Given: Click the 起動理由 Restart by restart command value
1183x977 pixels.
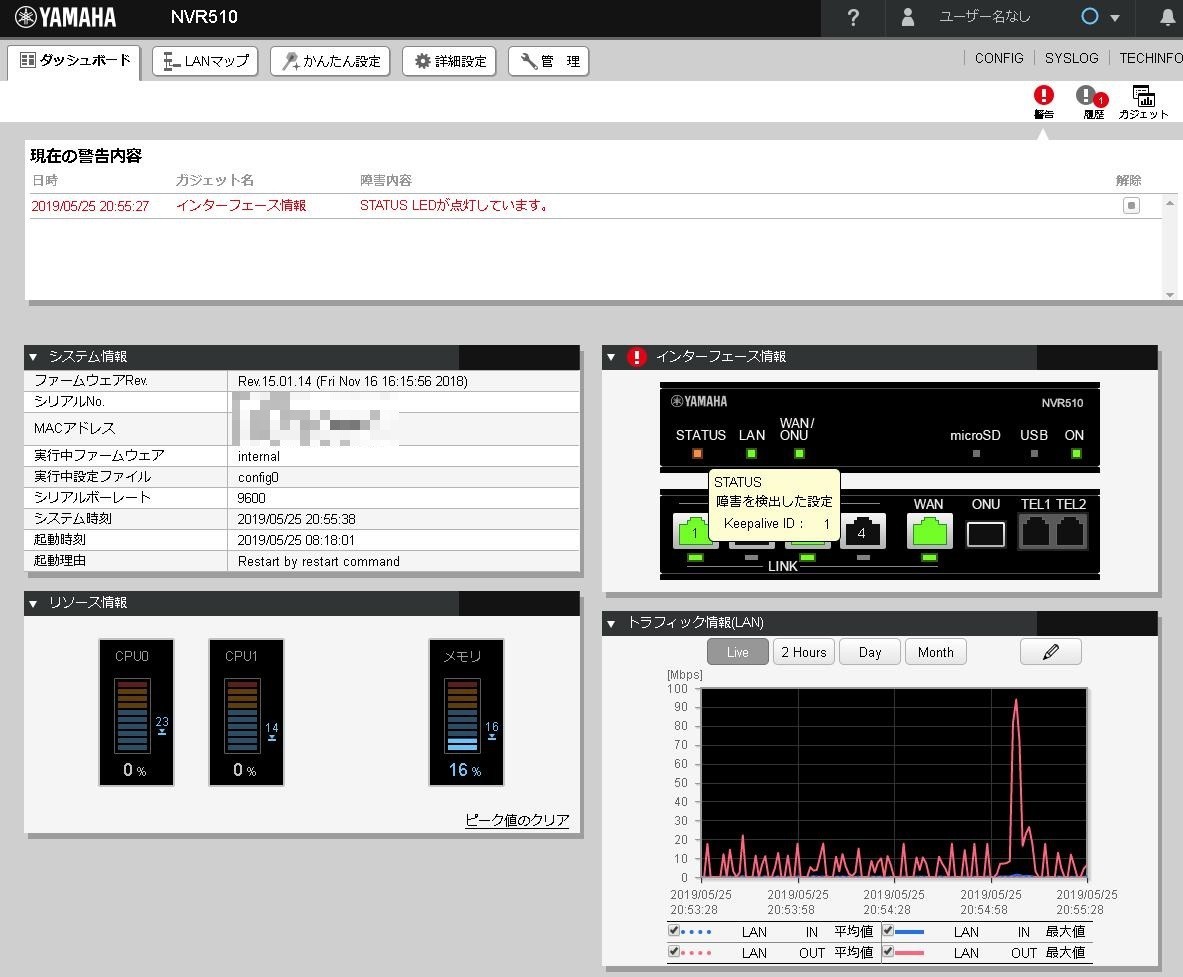Looking at the screenshot, I should pos(318,561).
